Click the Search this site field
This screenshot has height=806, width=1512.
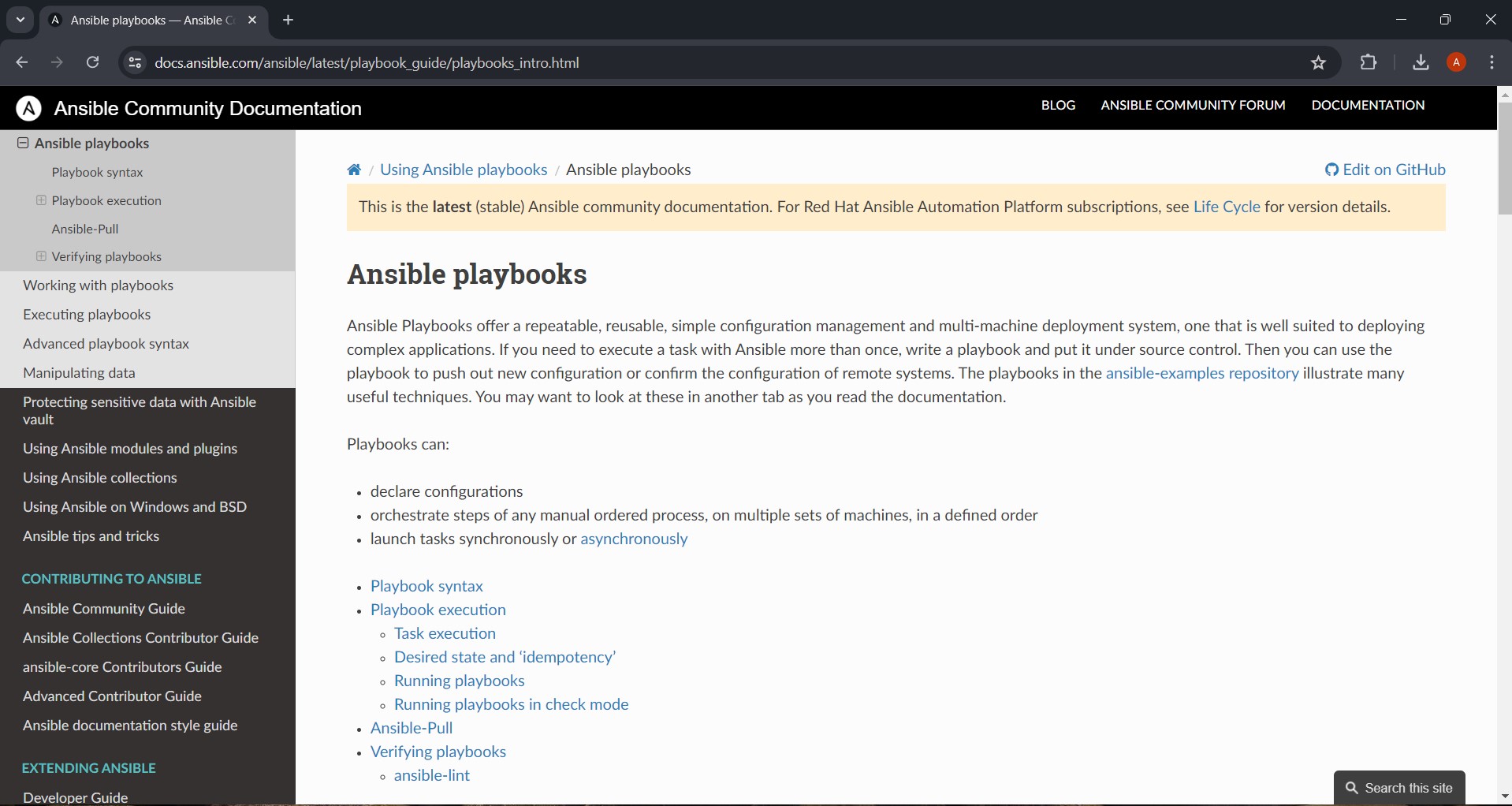pyautogui.click(x=1400, y=788)
